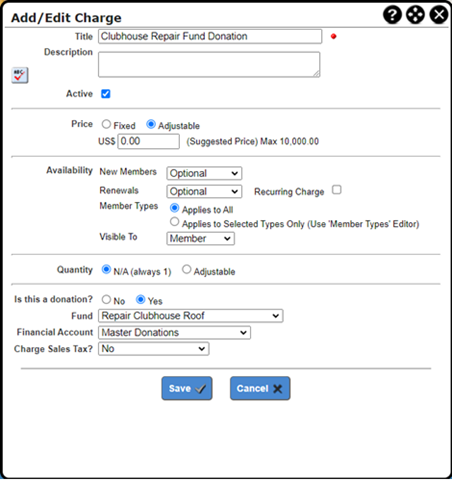Cancel editing the charge

point(260,388)
